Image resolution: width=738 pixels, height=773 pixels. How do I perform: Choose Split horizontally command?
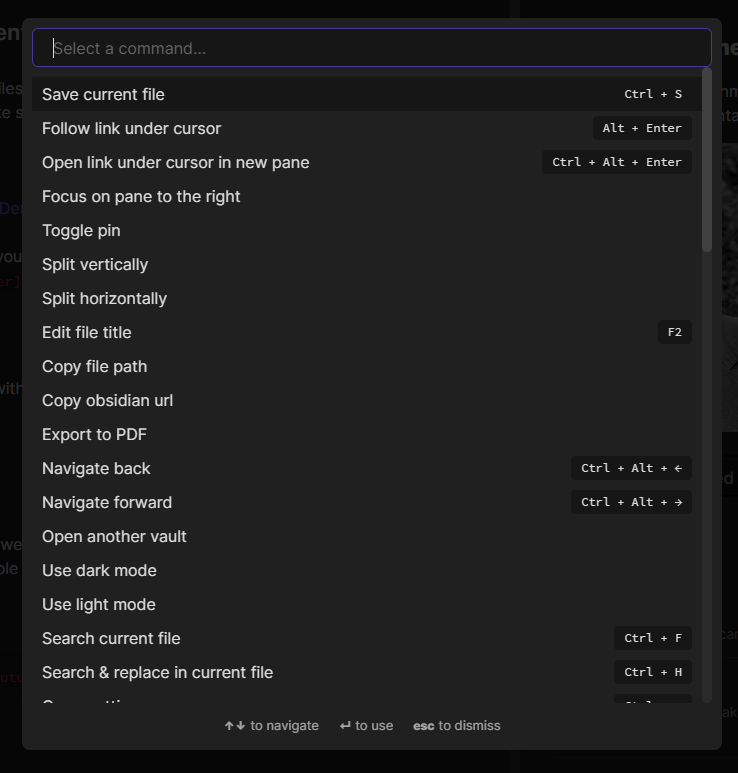105,298
